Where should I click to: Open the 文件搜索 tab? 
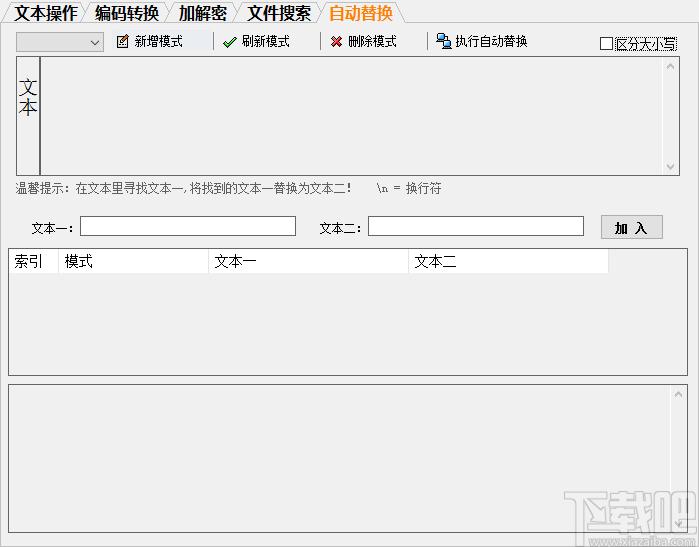pos(279,13)
